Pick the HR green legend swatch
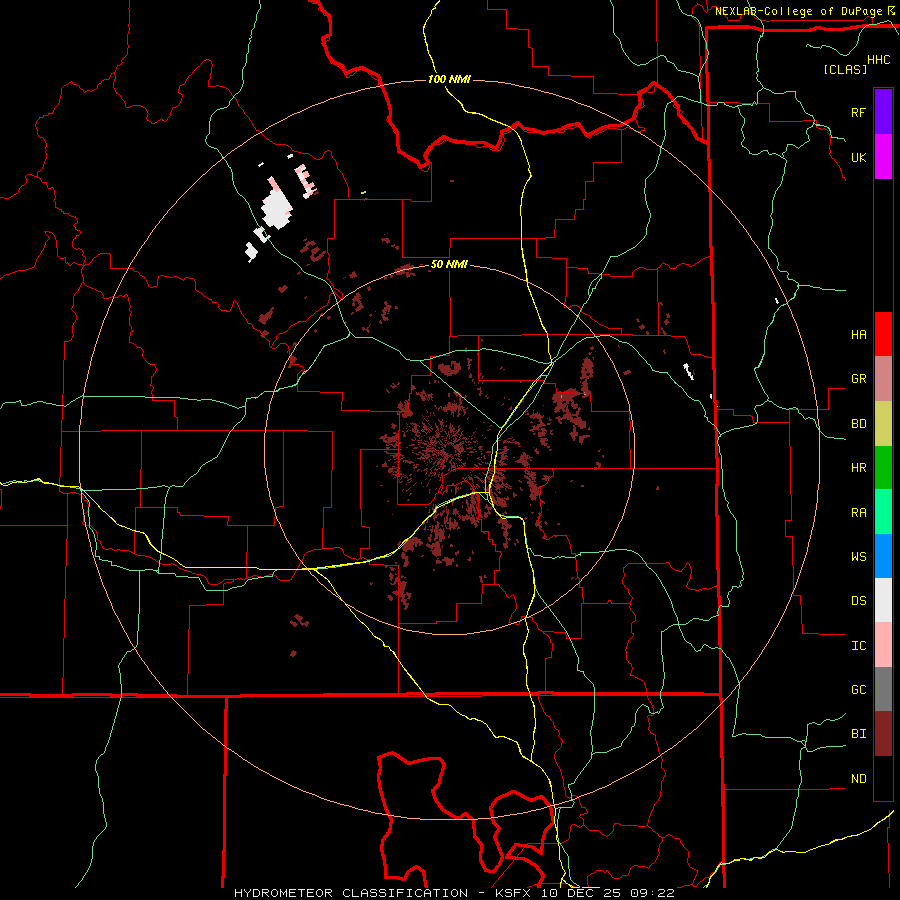The height and width of the screenshot is (900, 900). [883, 467]
